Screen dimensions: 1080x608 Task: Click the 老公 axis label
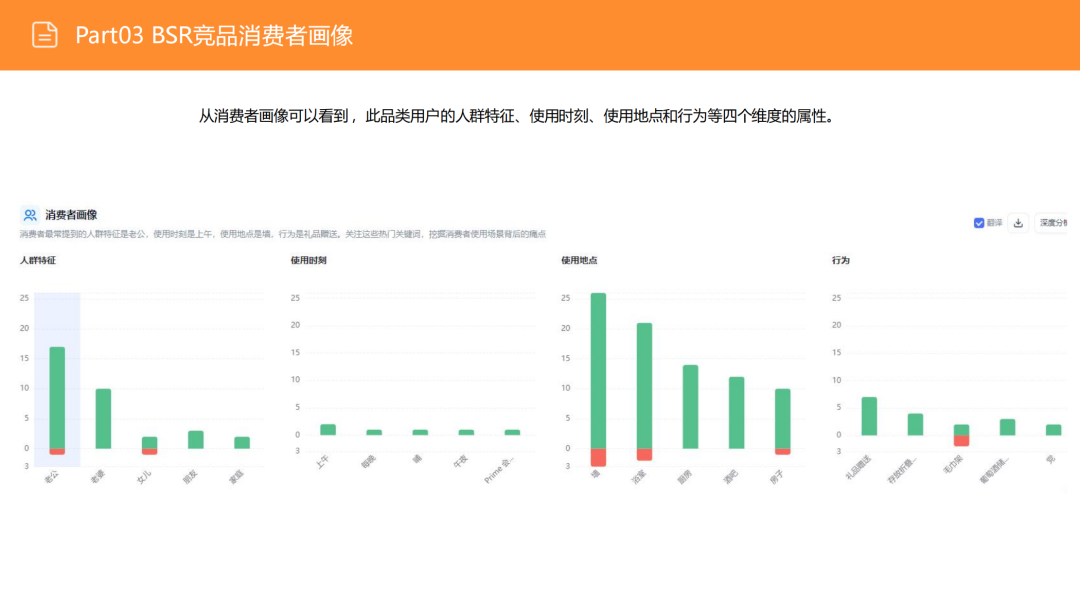[x=52, y=476]
